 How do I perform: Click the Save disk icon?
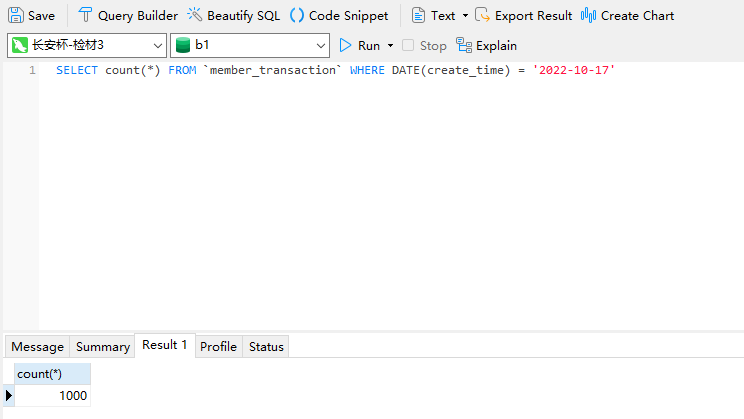pos(16,16)
